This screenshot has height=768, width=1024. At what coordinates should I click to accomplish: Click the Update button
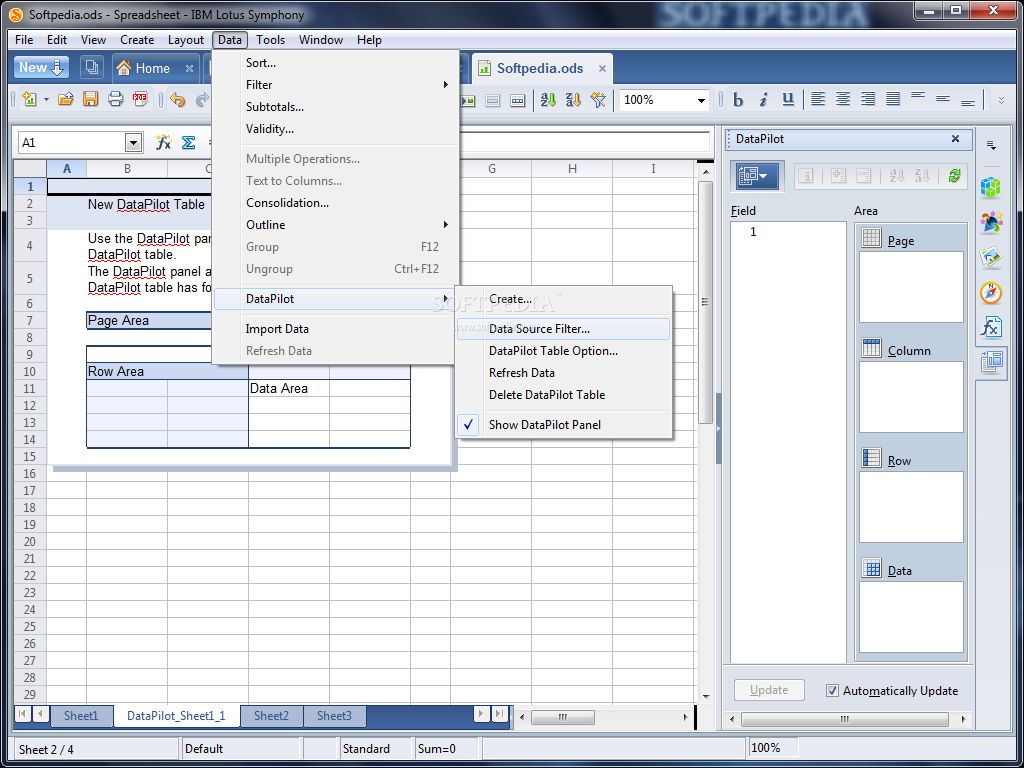pyautogui.click(x=769, y=690)
